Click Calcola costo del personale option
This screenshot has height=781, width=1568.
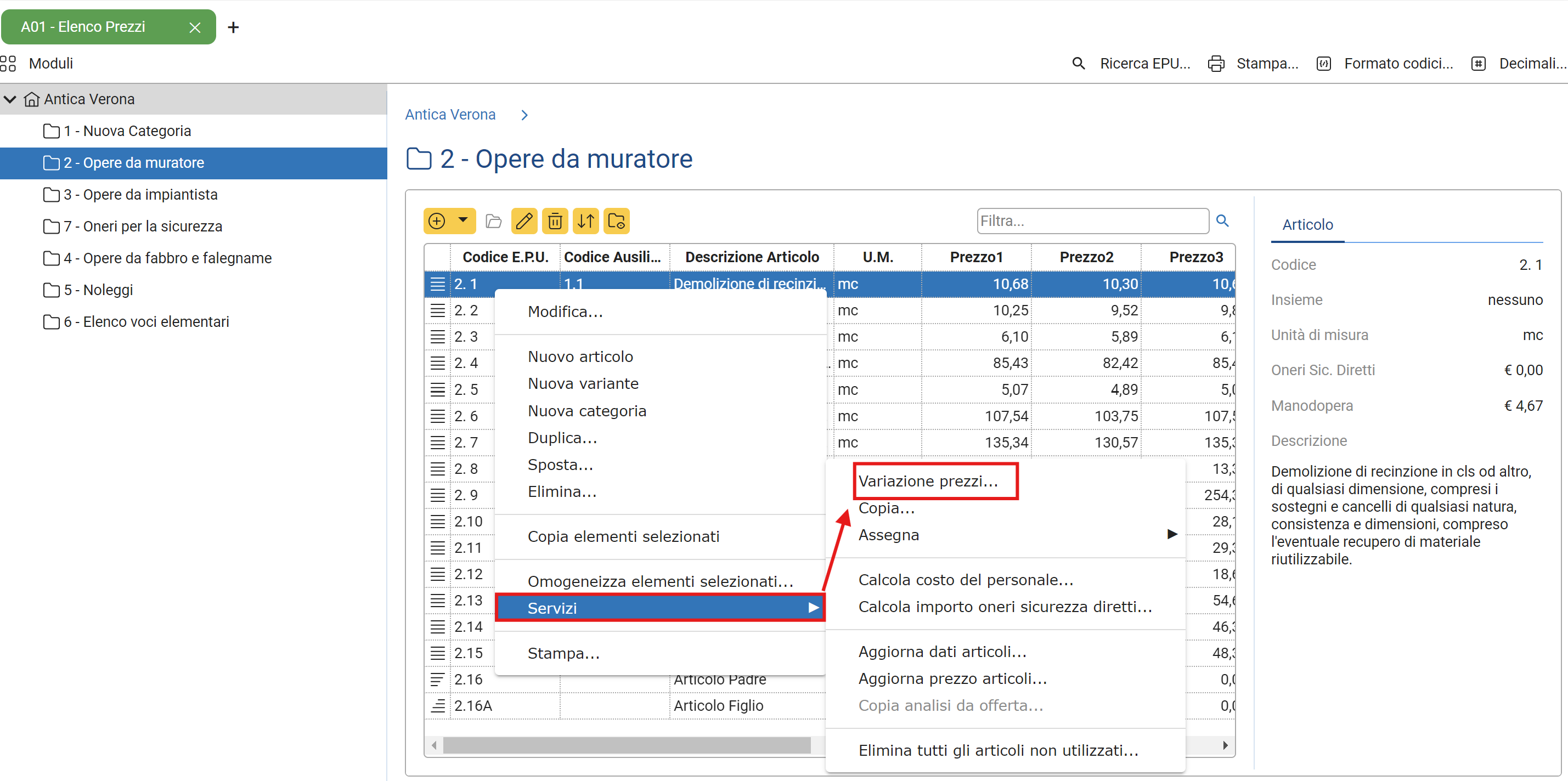click(x=966, y=580)
